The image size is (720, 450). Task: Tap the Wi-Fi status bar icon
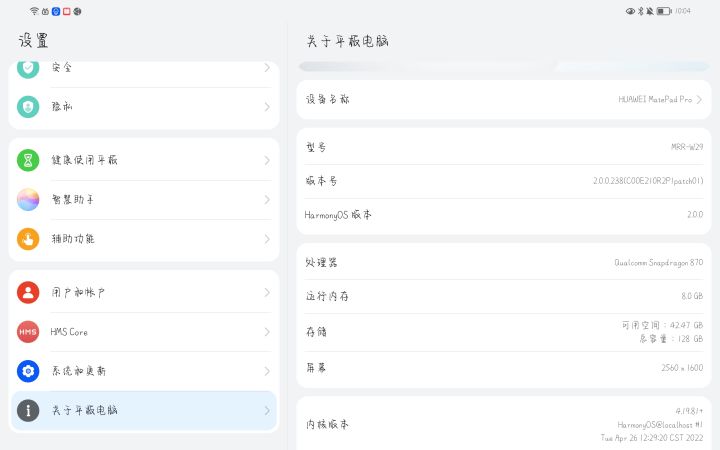34,11
